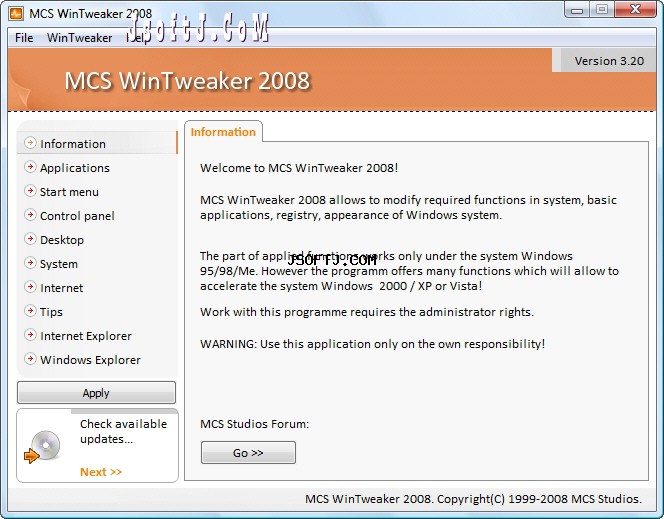Click the arrow icon beside Control panel
Screen dimensions: 664x519
pos(30,215)
